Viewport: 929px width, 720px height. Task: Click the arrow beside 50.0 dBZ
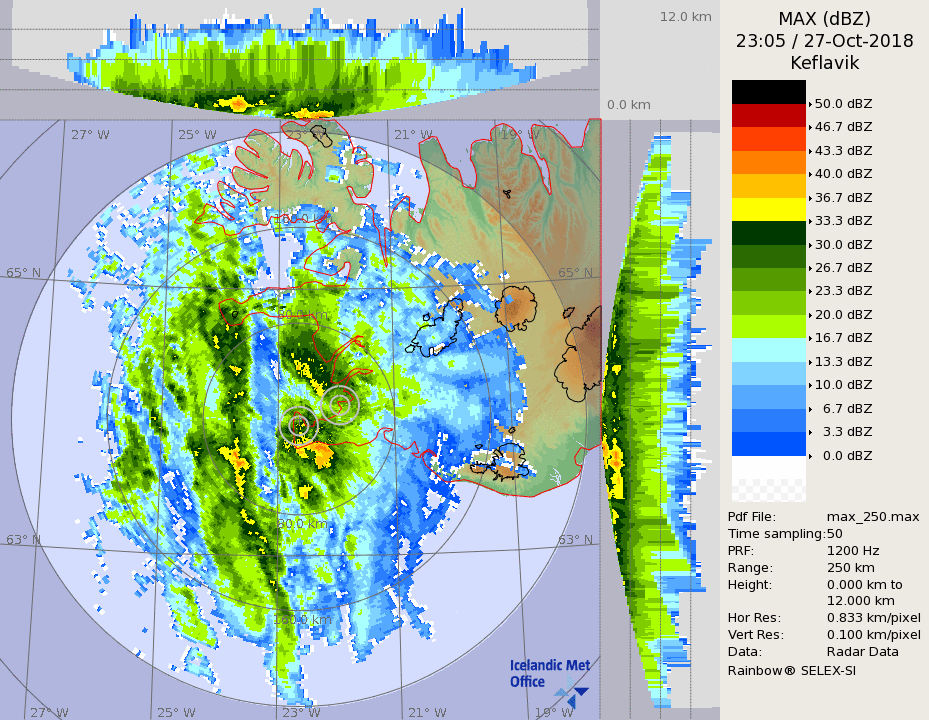click(x=811, y=104)
